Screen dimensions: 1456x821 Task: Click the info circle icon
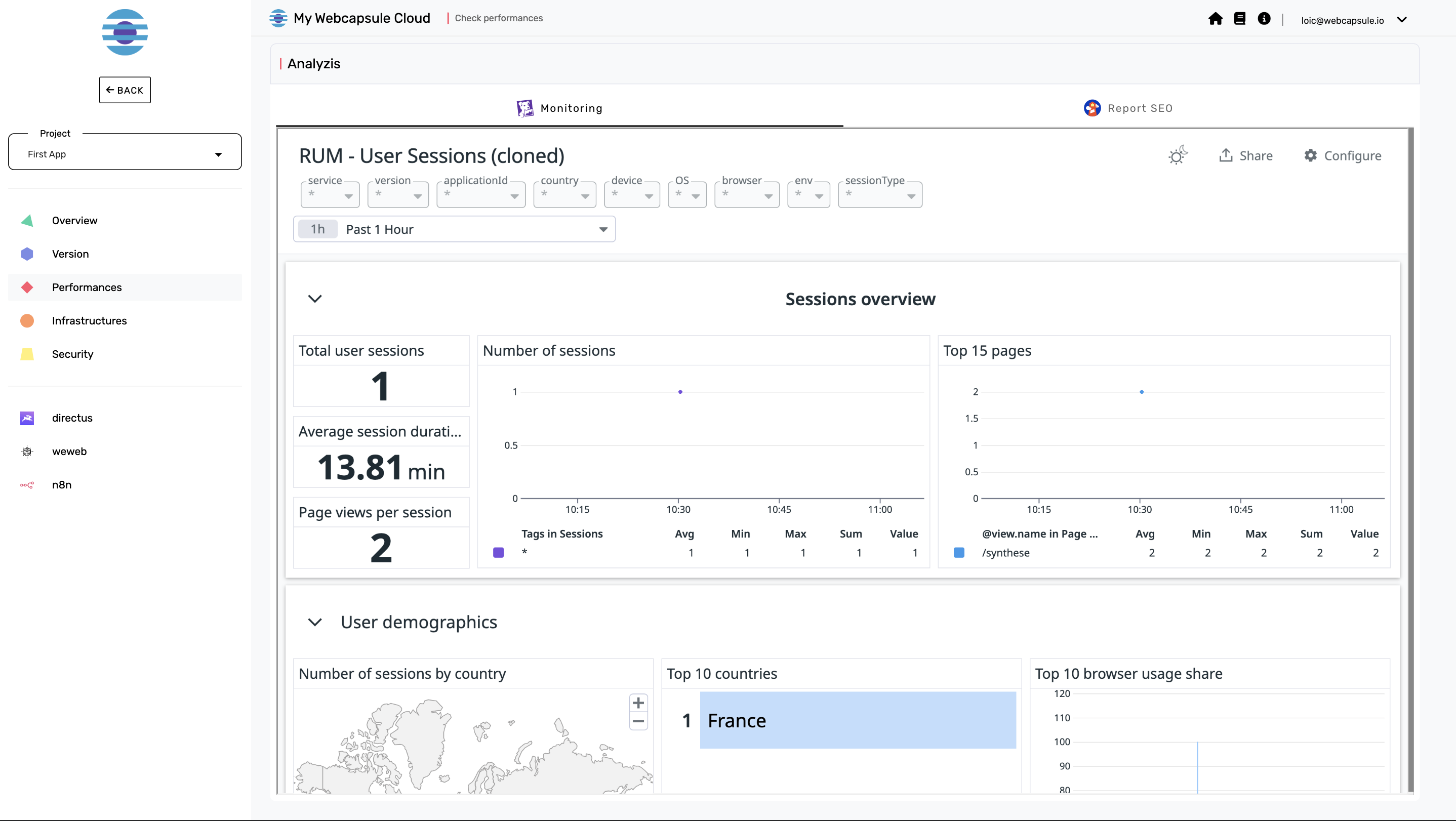[1264, 19]
